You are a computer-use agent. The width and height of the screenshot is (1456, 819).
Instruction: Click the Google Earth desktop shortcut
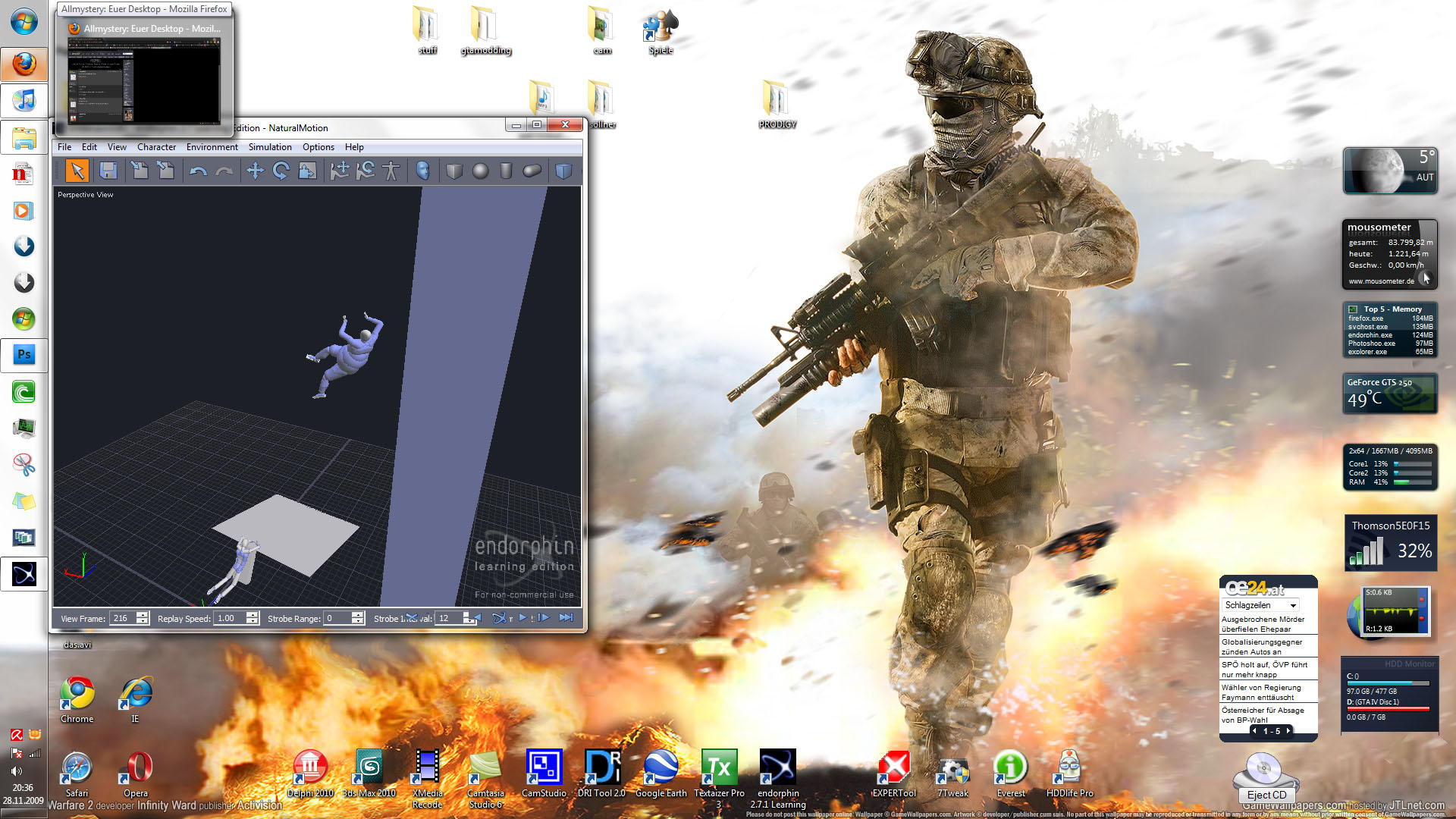661,773
